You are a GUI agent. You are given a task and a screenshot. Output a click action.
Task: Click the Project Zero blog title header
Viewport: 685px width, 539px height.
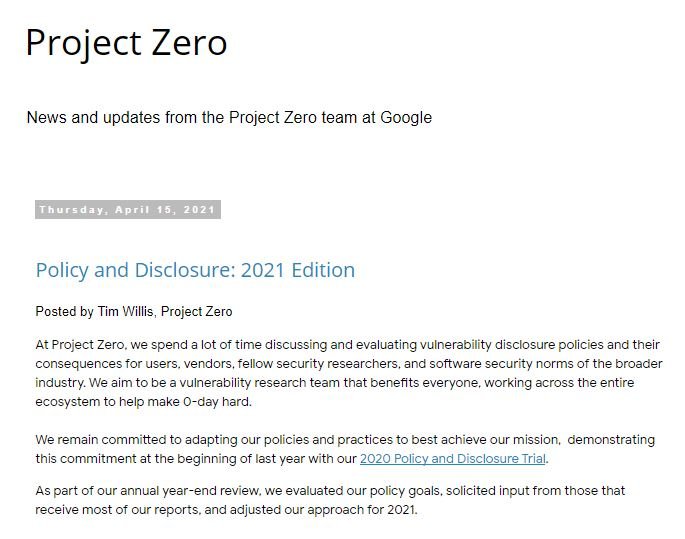(x=126, y=44)
